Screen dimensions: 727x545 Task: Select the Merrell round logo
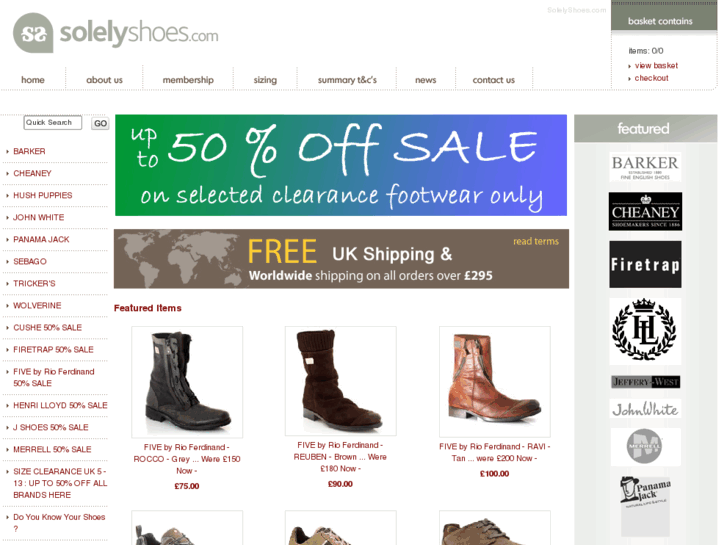pyautogui.click(x=645, y=447)
